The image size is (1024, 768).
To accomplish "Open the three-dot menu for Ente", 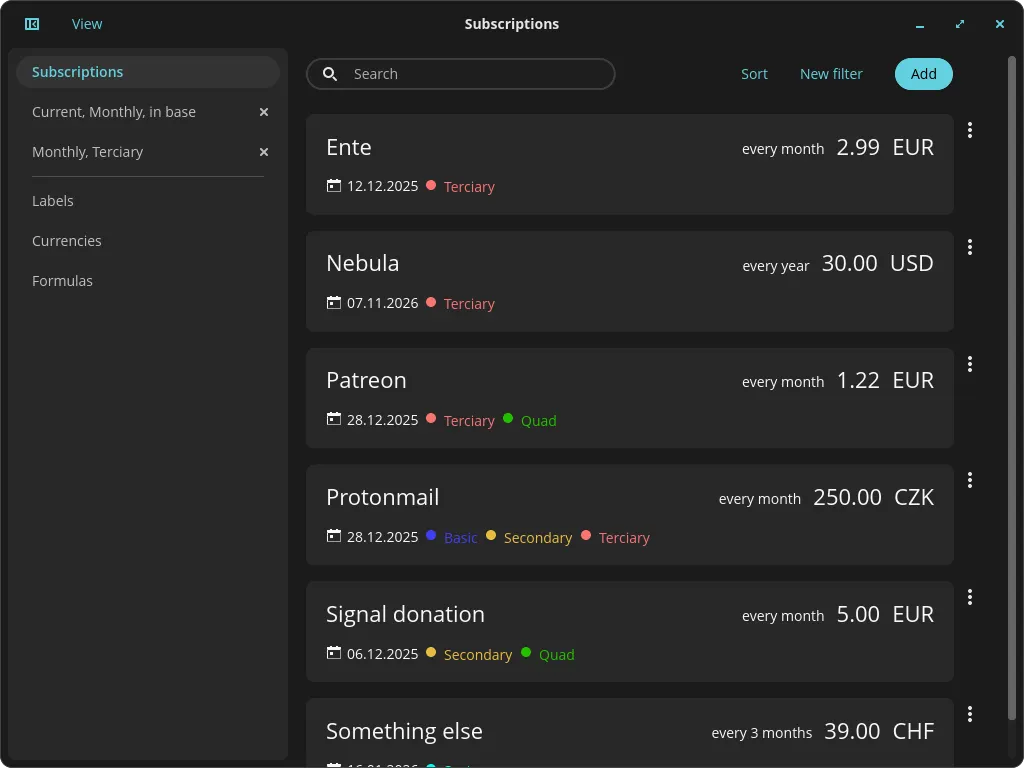I will pos(970,130).
